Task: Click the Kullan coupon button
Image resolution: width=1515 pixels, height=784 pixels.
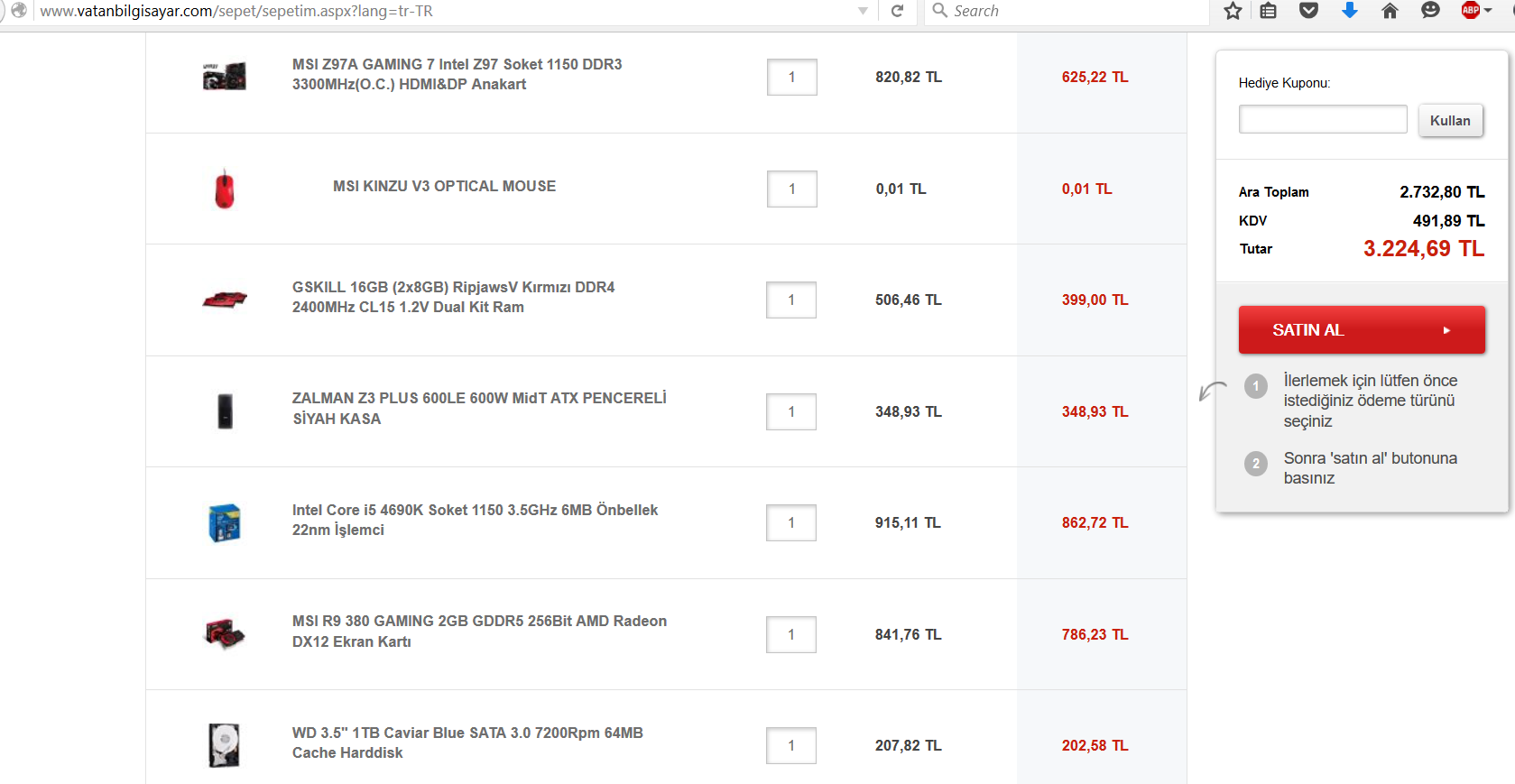Action: pos(1450,120)
